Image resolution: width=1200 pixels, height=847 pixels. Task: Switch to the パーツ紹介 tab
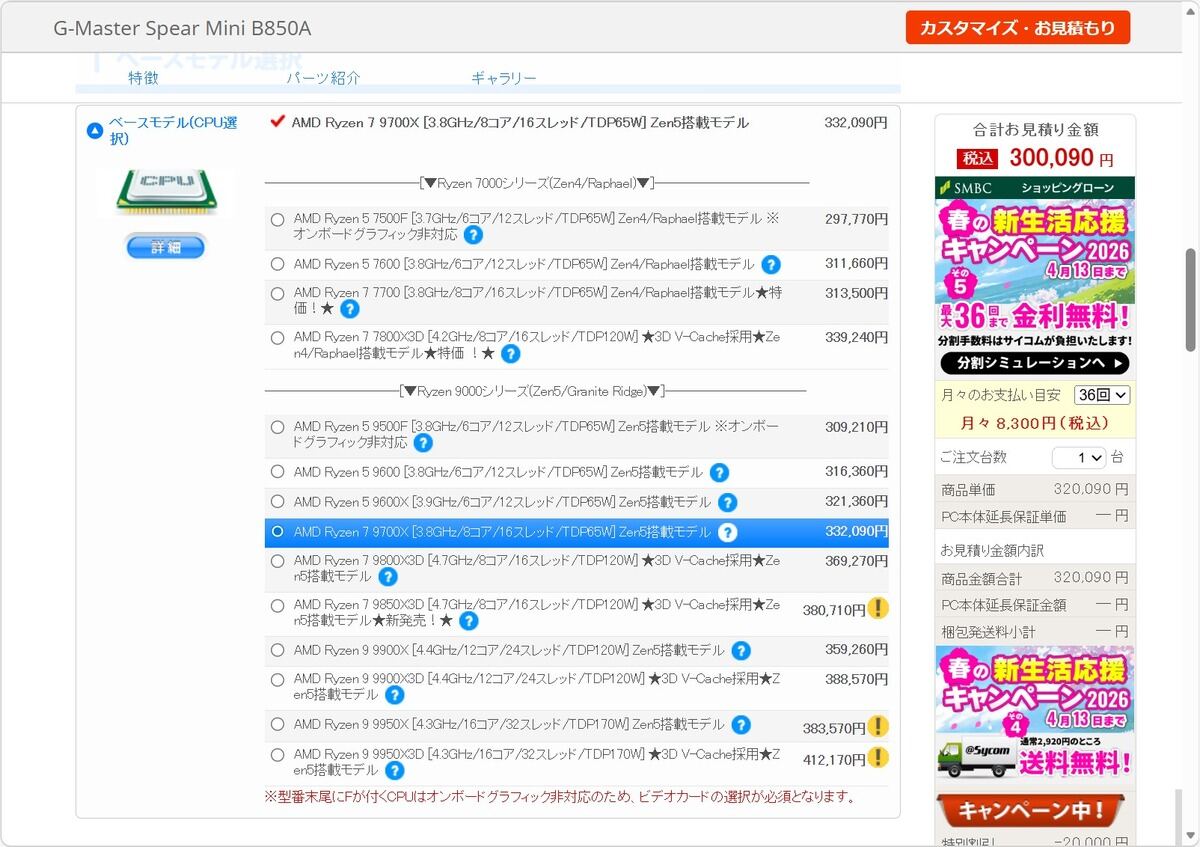pos(323,78)
